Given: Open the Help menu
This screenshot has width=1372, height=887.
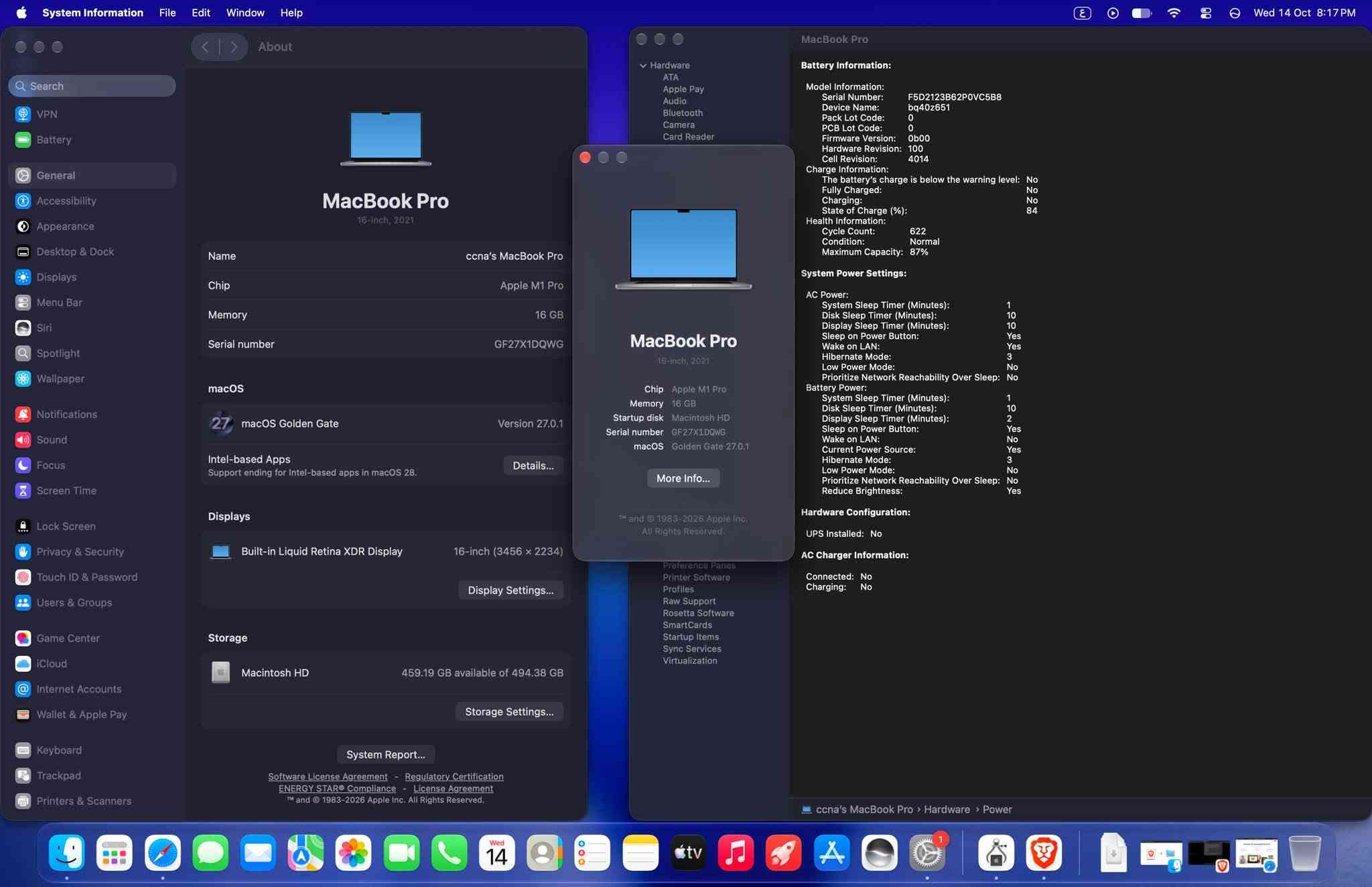Looking at the screenshot, I should click(291, 13).
